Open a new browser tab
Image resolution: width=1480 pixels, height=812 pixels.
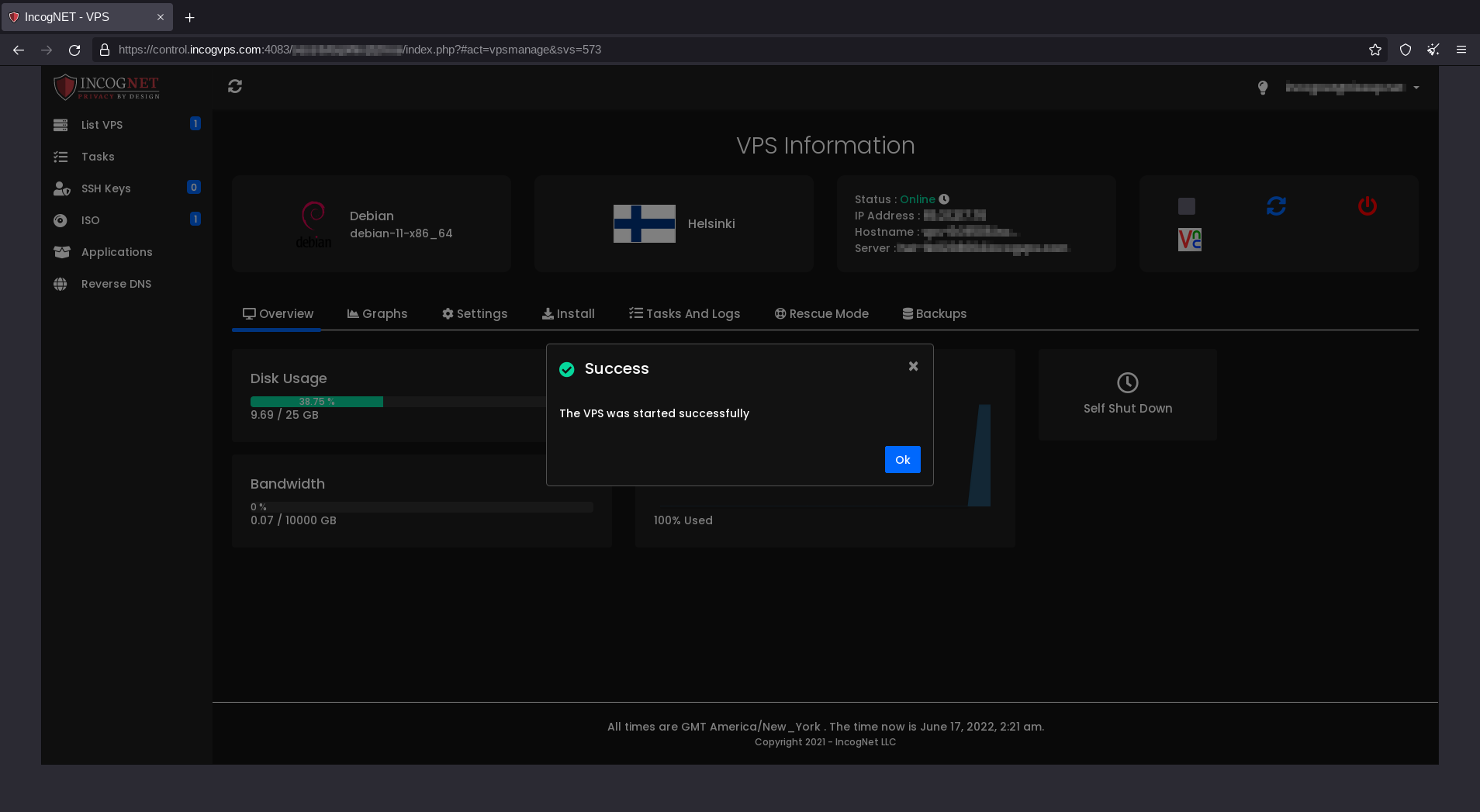pyautogui.click(x=189, y=17)
